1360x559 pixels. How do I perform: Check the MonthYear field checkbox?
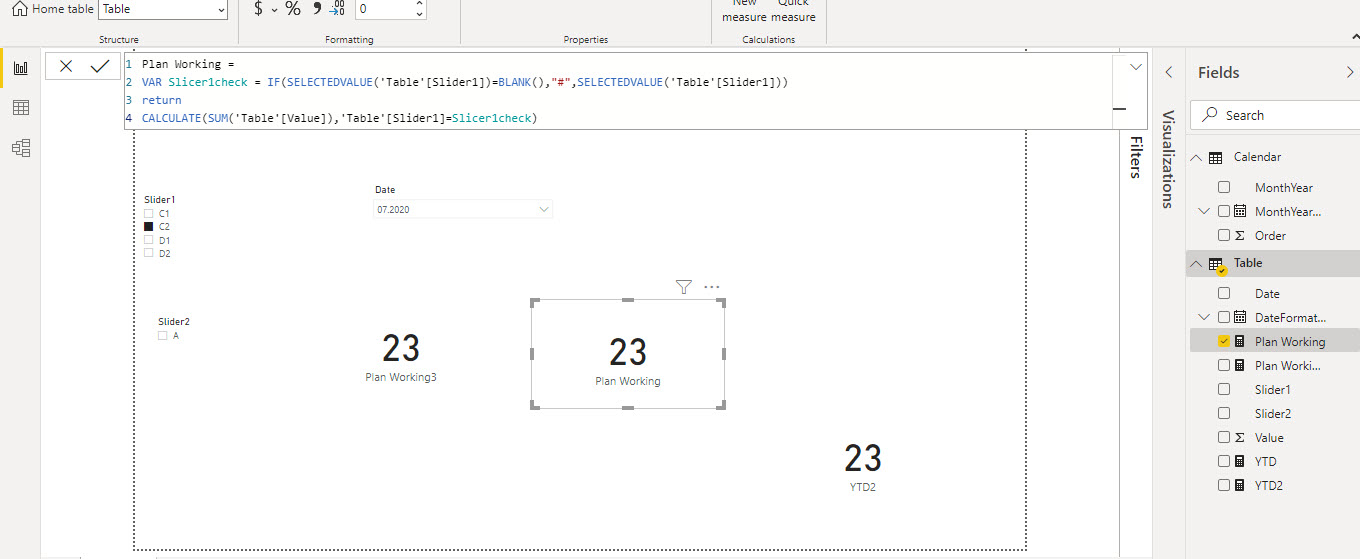coord(1224,187)
